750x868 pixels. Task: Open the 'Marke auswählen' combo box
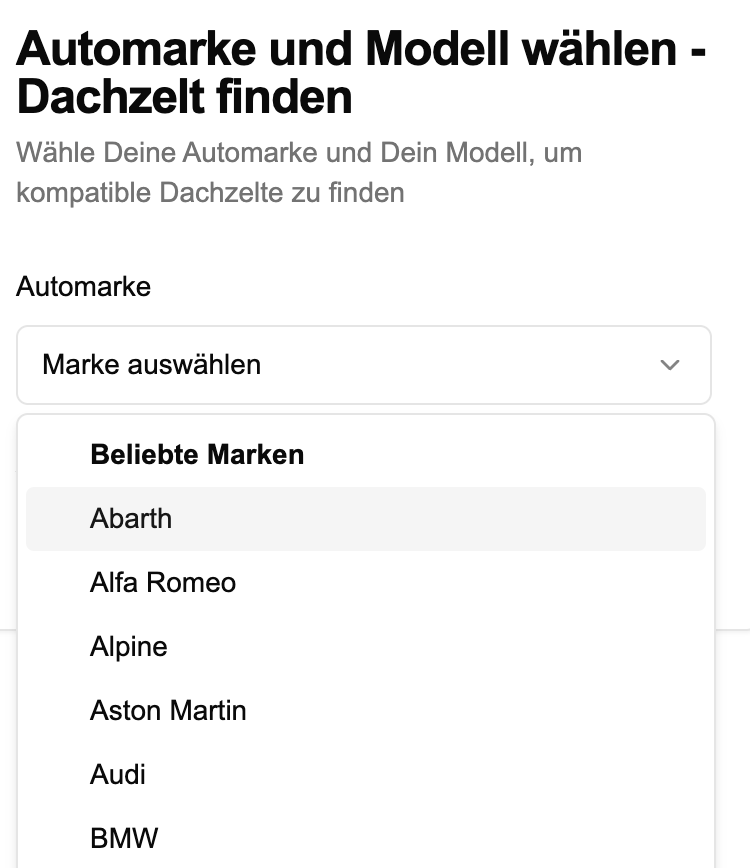click(364, 365)
